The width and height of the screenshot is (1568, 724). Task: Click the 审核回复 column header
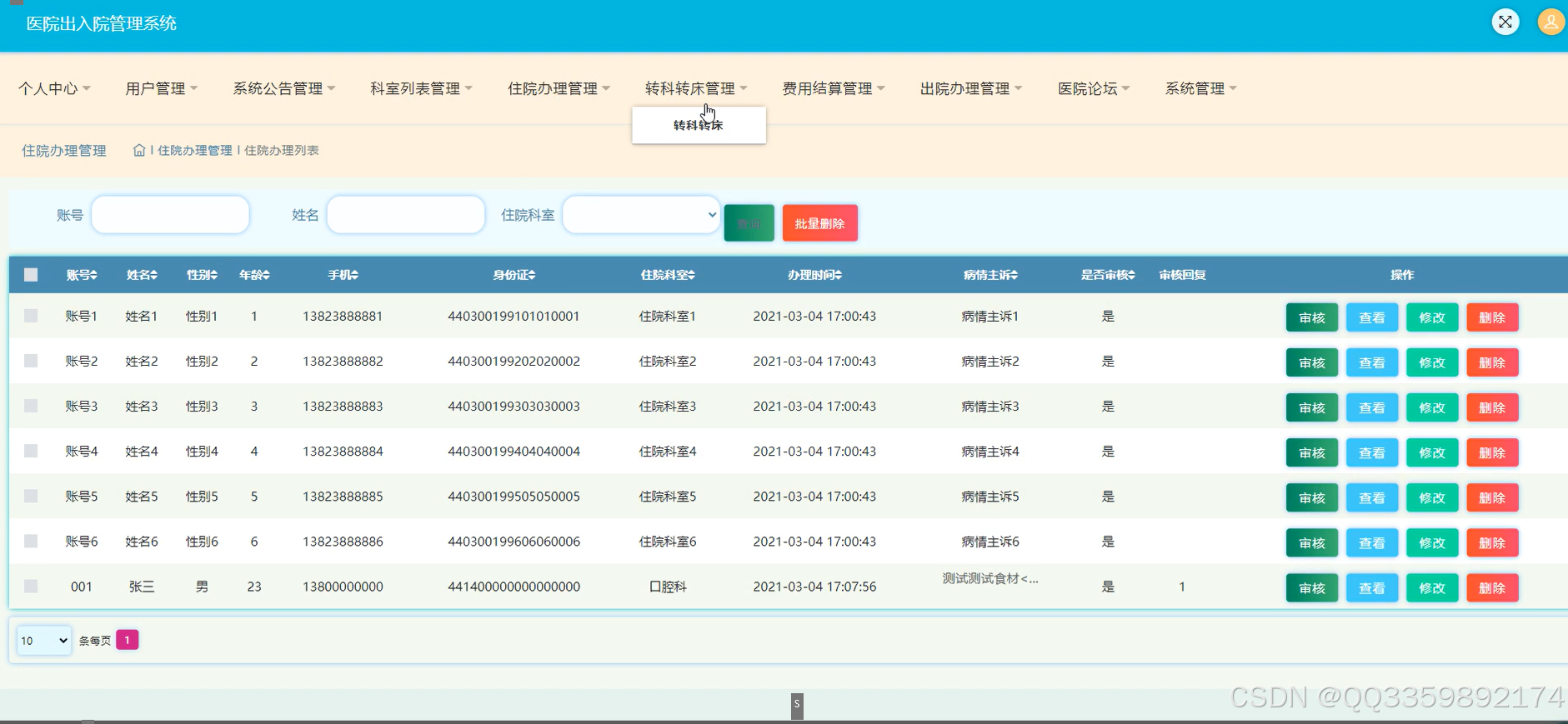1182,275
